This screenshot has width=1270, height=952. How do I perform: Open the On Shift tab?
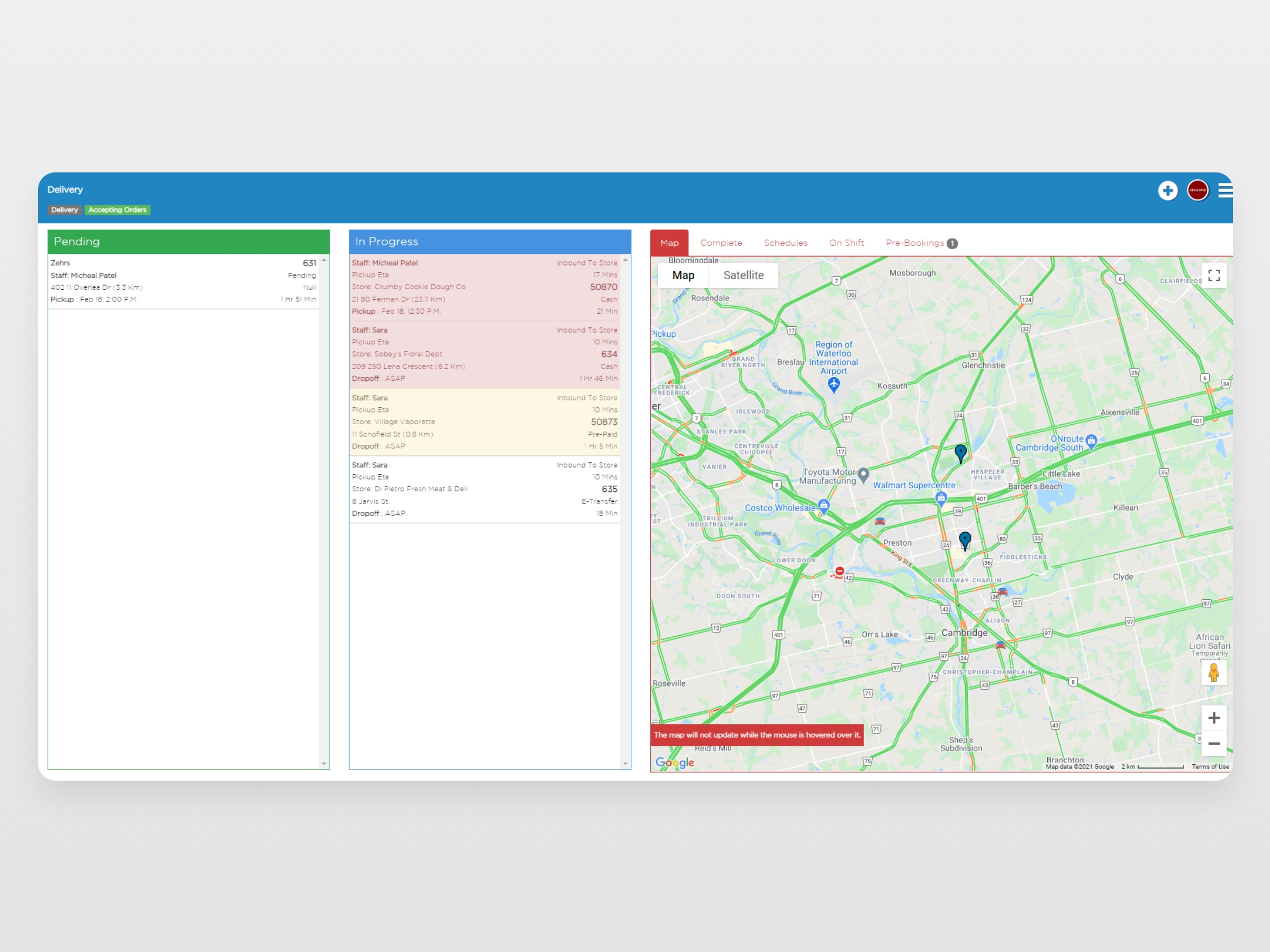click(x=846, y=243)
